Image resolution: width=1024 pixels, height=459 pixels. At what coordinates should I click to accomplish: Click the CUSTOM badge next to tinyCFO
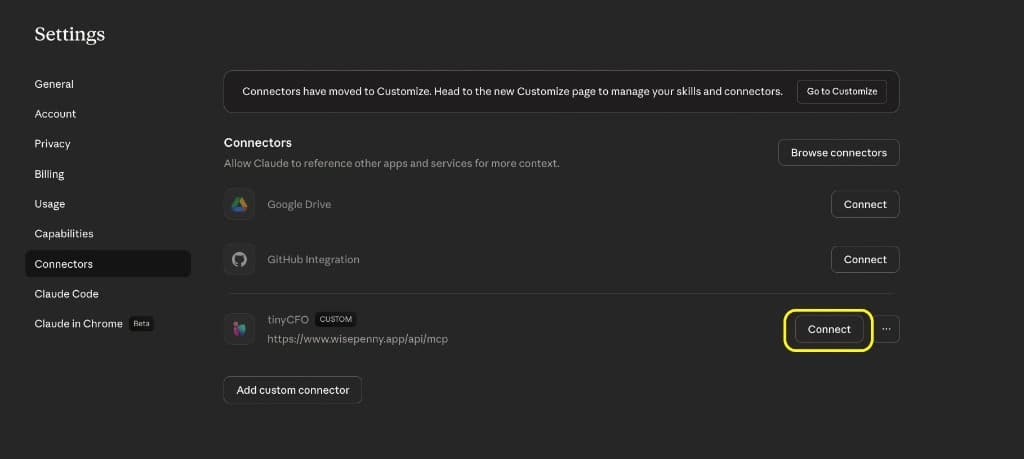click(x=336, y=320)
